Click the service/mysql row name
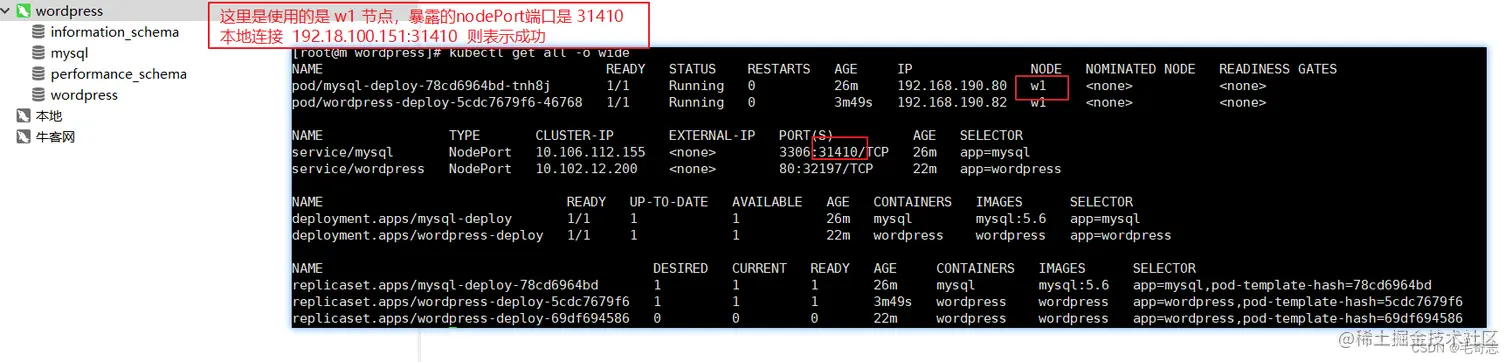Image resolution: width=1512 pixels, height=362 pixels. [343, 152]
